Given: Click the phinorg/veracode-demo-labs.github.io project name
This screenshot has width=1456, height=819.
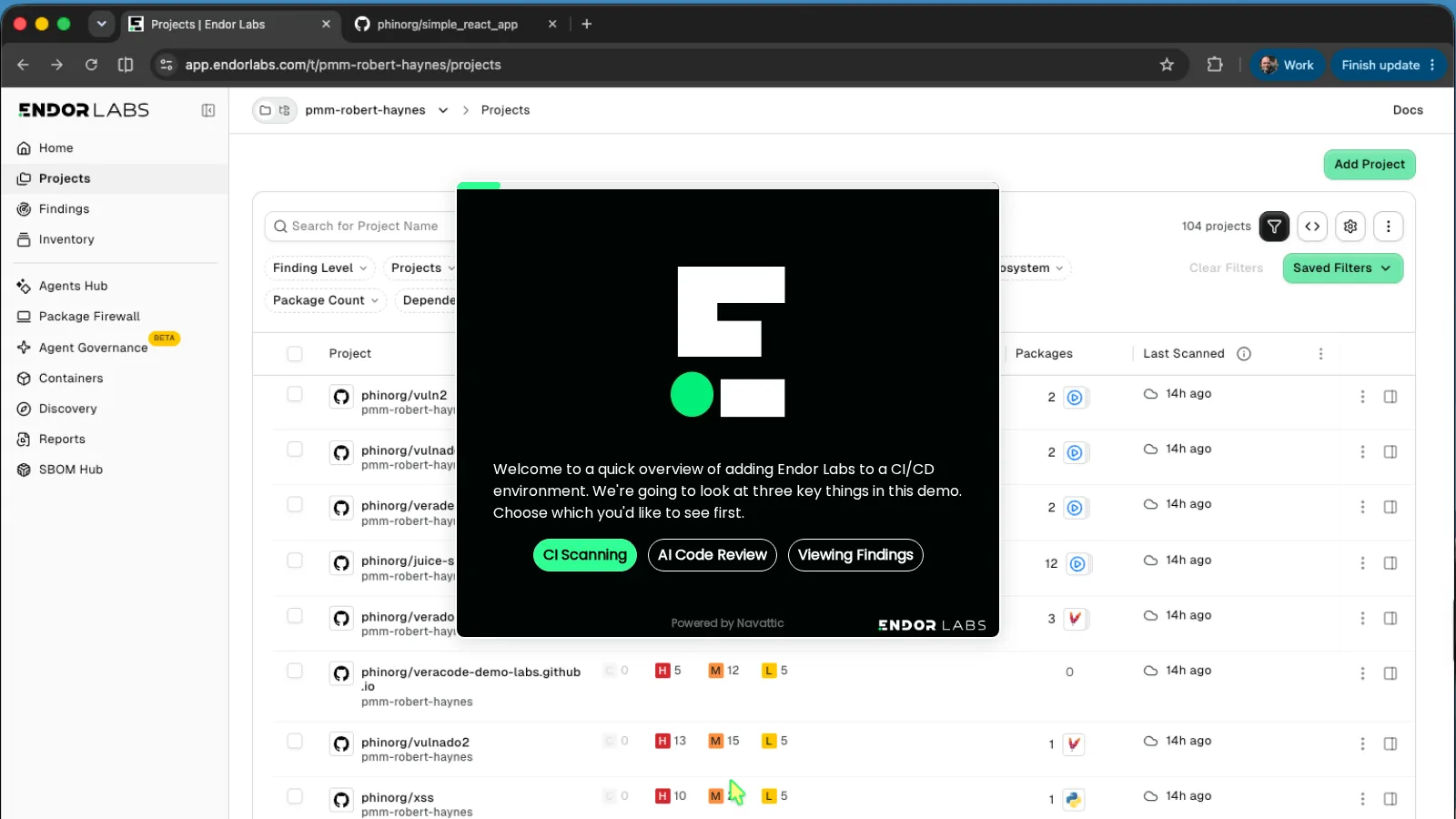Looking at the screenshot, I should (470, 680).
